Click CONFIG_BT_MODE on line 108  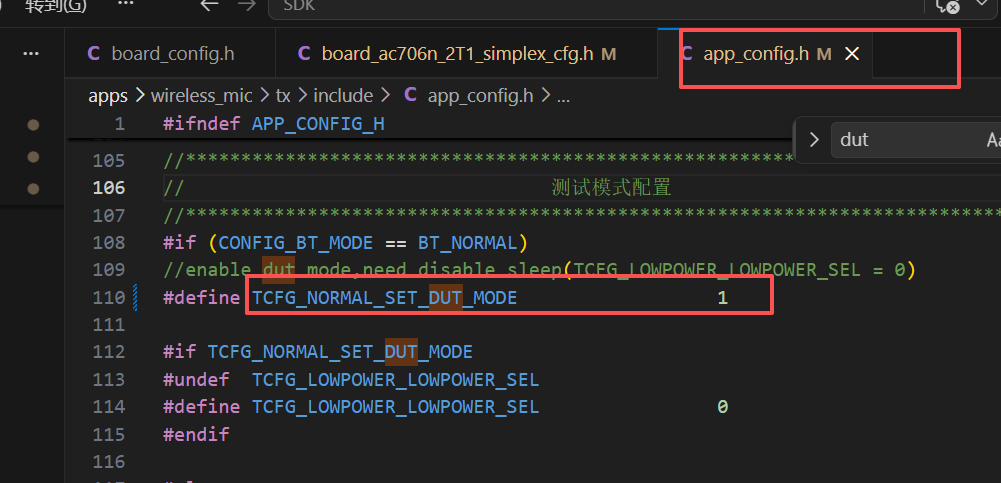(296, 243)
